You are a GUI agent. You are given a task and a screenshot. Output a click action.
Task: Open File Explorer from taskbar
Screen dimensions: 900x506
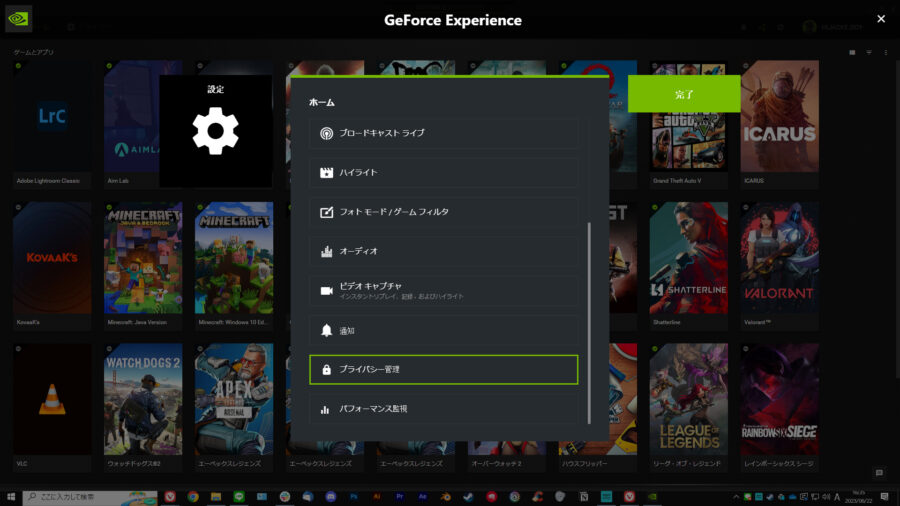click(216, 497)
